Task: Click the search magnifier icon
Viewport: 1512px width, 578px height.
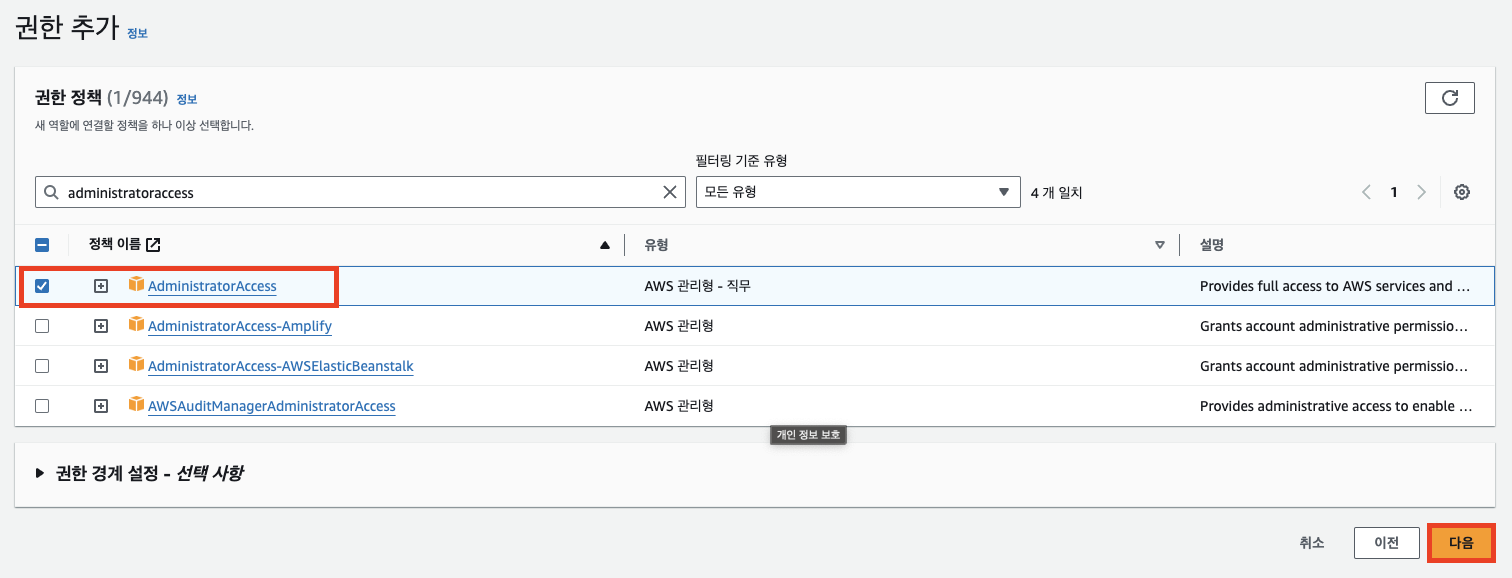Action: coord(51,192)
